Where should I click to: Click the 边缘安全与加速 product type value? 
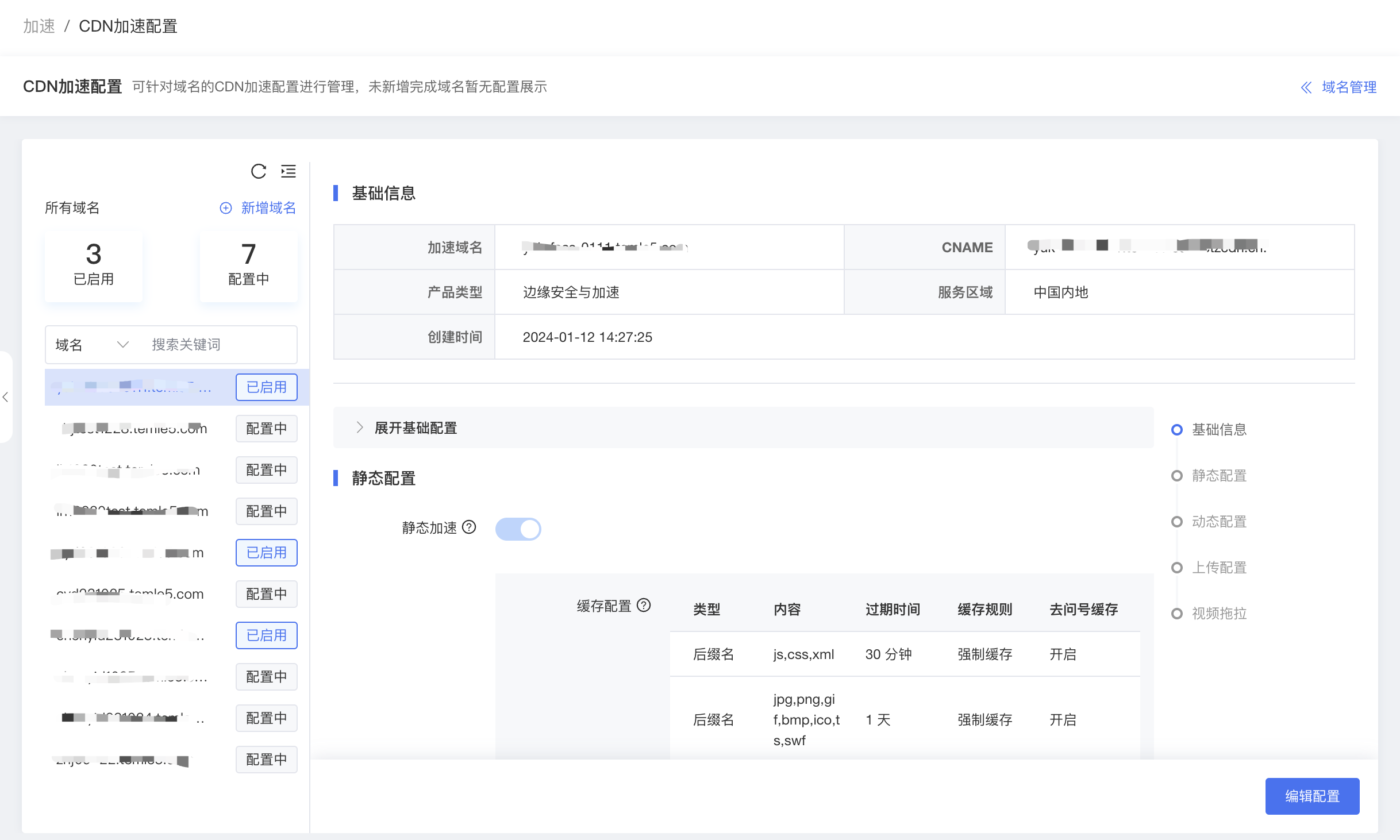pos(571,292)
